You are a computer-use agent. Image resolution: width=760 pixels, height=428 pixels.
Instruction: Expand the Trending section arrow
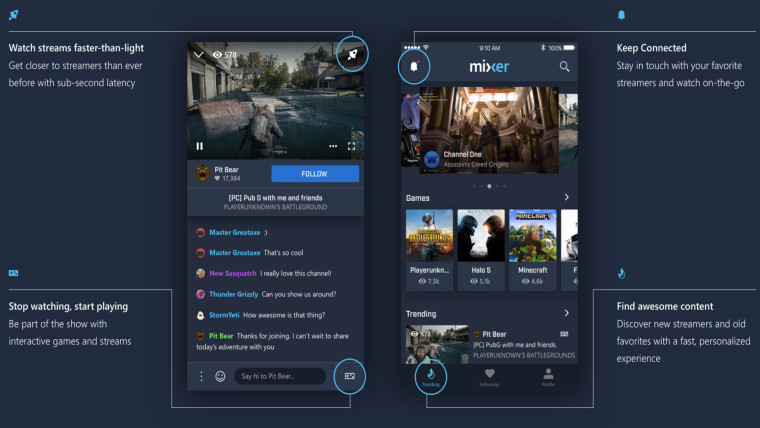(x=567, y=313)
